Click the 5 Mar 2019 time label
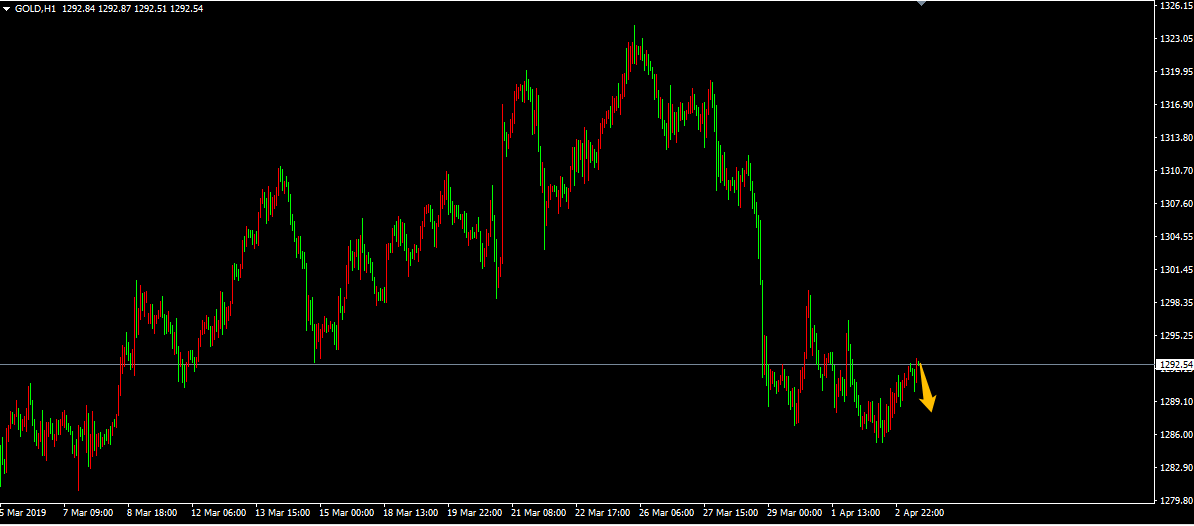The height and width of the screenshot is (526, 1194). click(22, 513)
